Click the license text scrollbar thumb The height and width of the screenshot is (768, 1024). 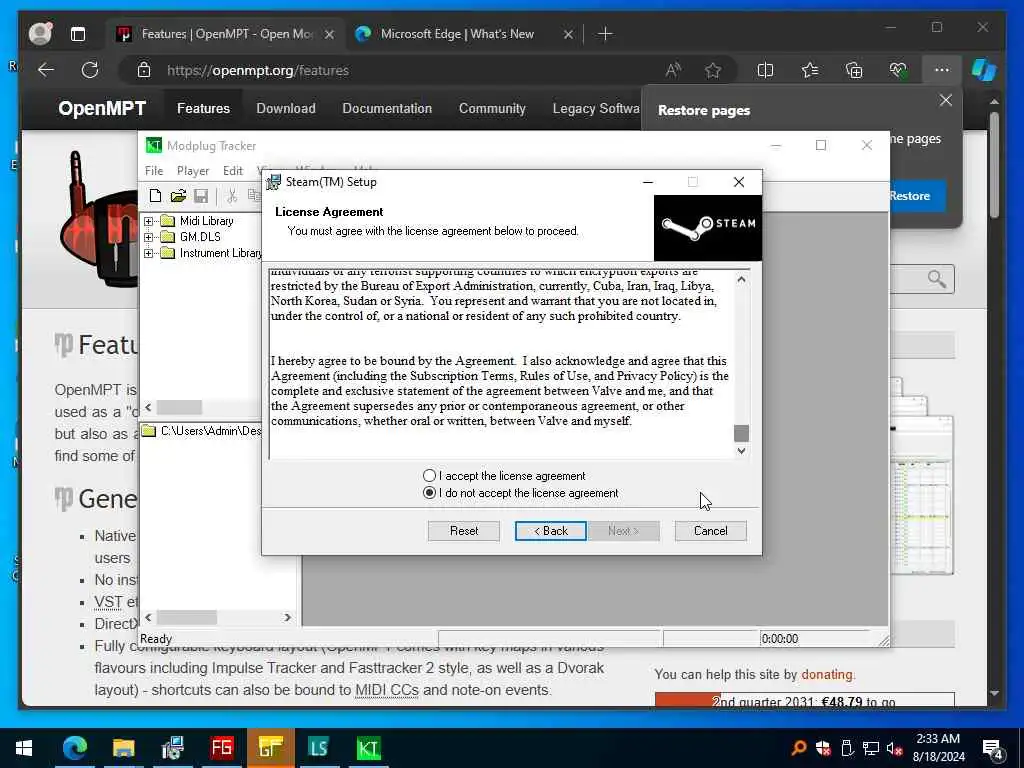point(741,432)
